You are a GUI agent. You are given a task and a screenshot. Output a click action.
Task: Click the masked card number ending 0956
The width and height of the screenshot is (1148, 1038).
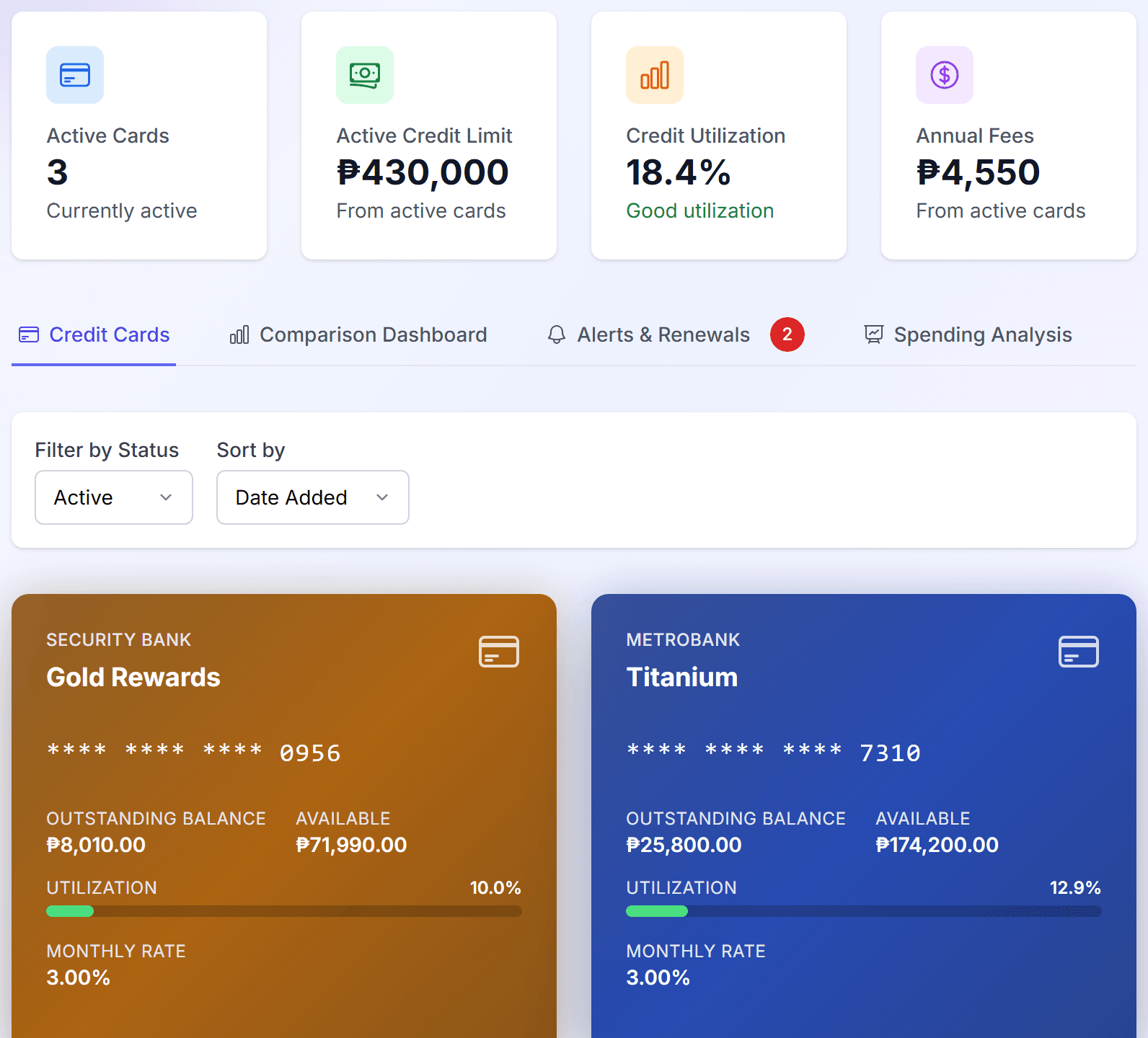tap(194, 753)
